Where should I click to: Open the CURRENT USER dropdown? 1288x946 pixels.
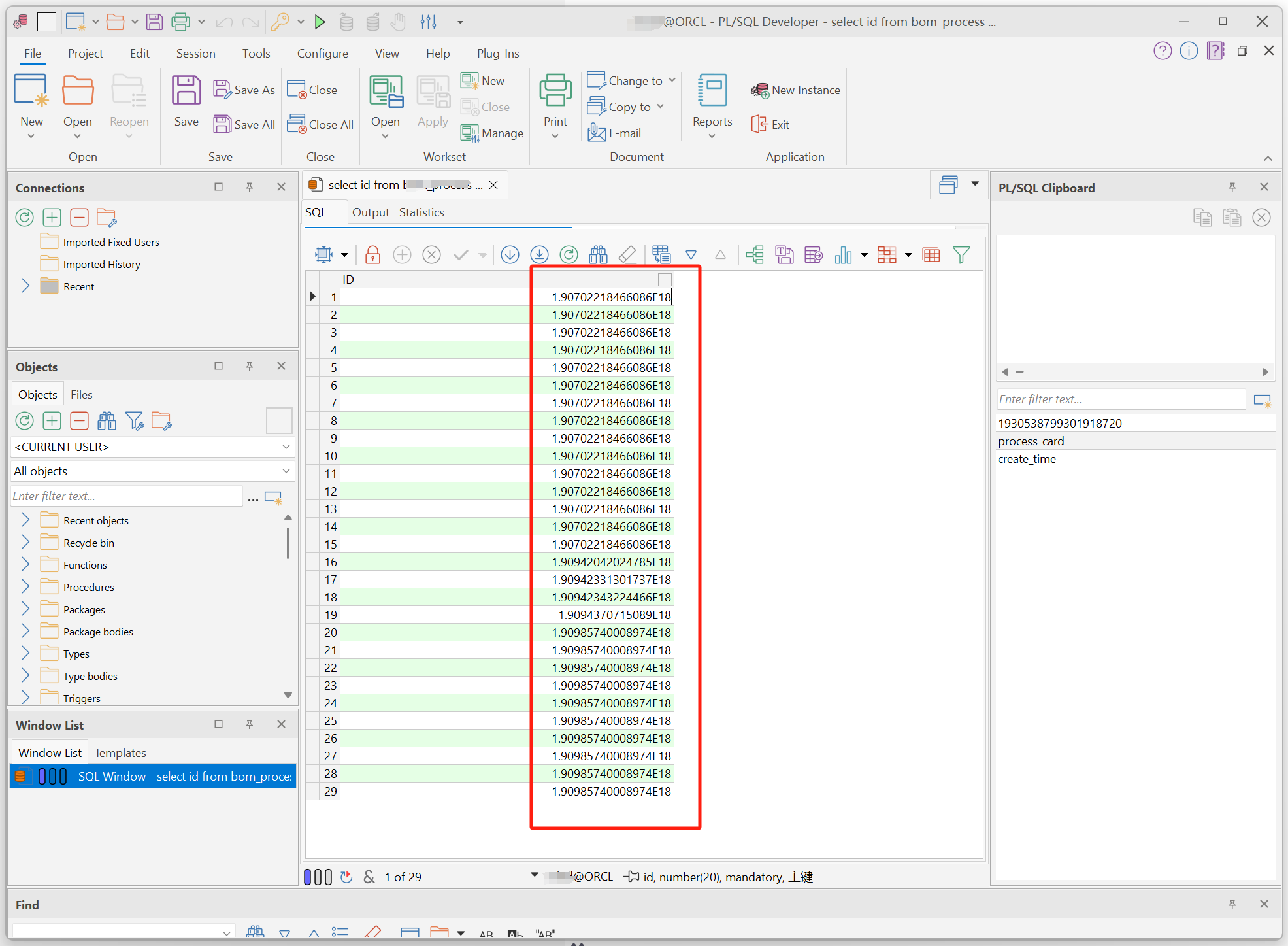[286, 447]
